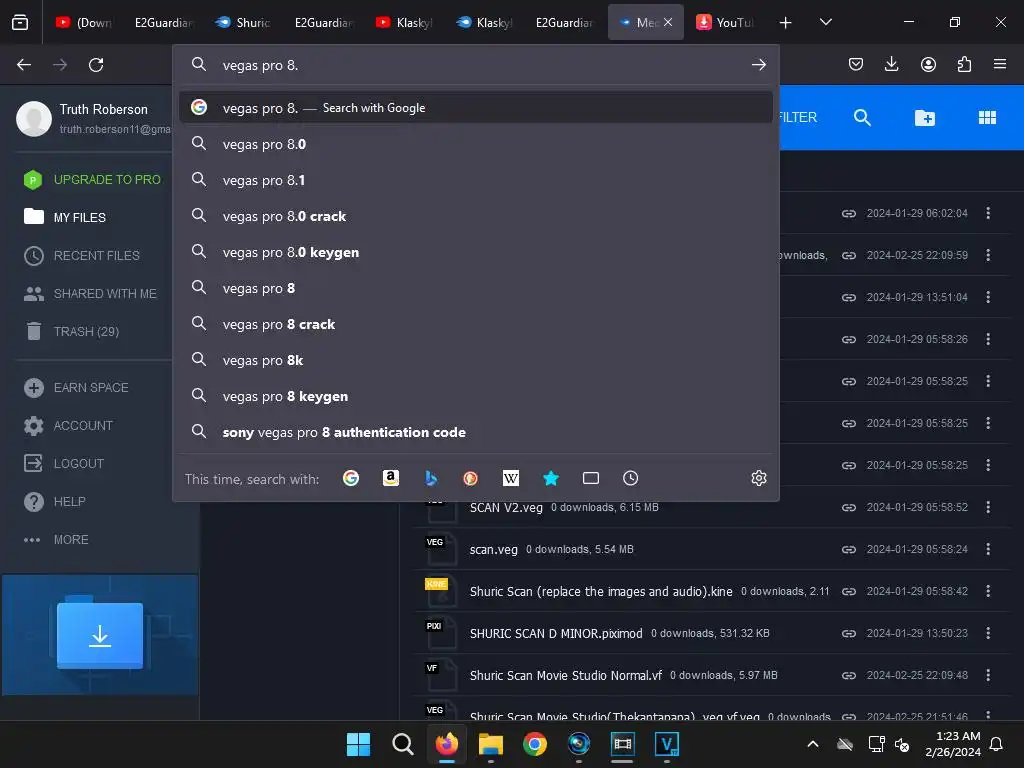Open options menu for scan.veg

[x=988, y=549]
